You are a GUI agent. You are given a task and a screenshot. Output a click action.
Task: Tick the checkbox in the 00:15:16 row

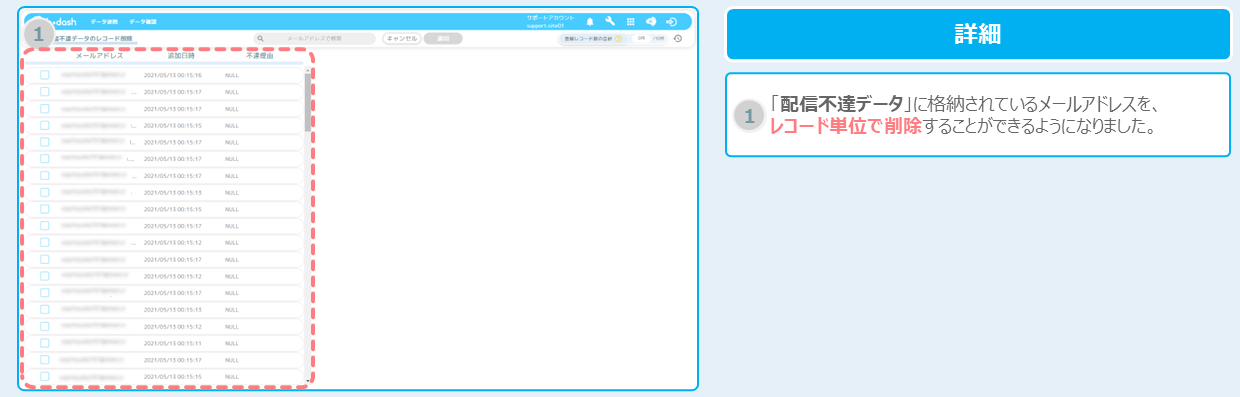pyautogui.click(x=45, y=75)
